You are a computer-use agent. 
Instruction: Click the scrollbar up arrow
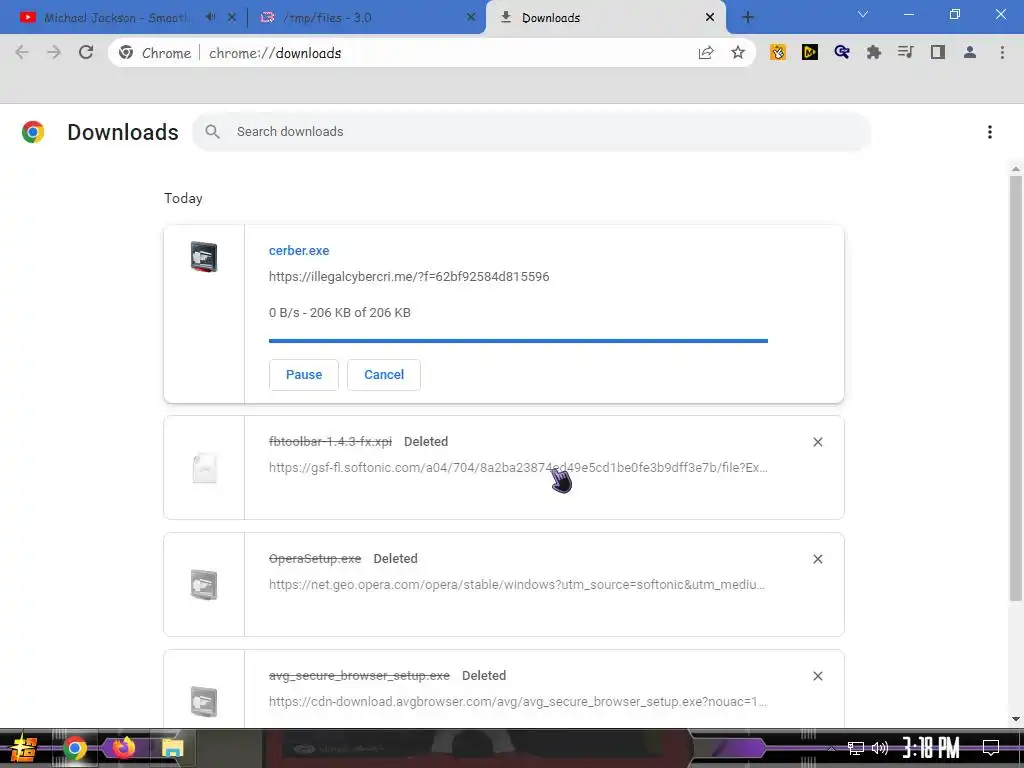(x=1016, y=168)
